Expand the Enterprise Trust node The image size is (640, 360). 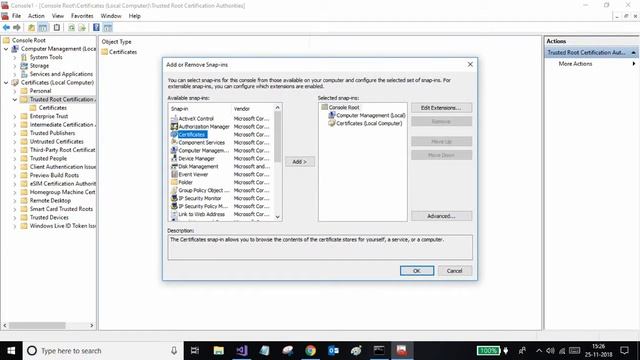15,116
